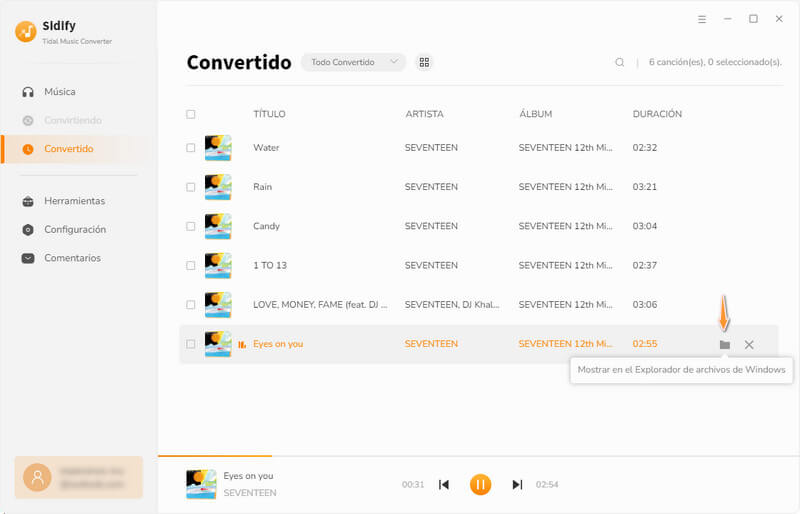Select the LOVE, MONEY, FAME title

[320, 305]
